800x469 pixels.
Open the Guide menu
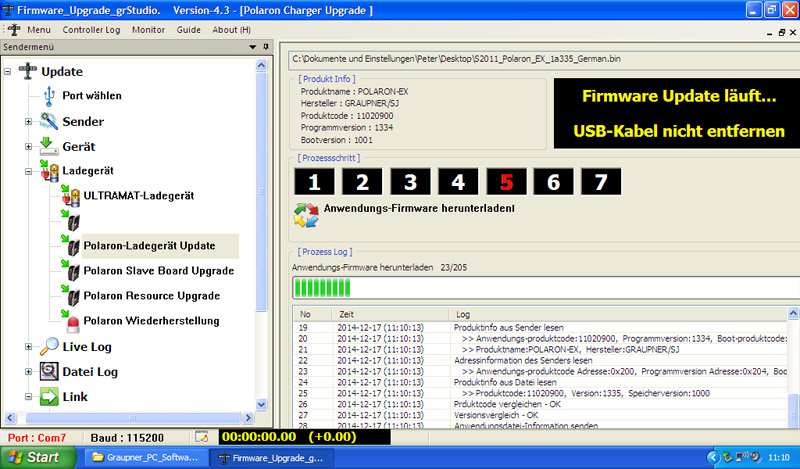tap(188, 30)
